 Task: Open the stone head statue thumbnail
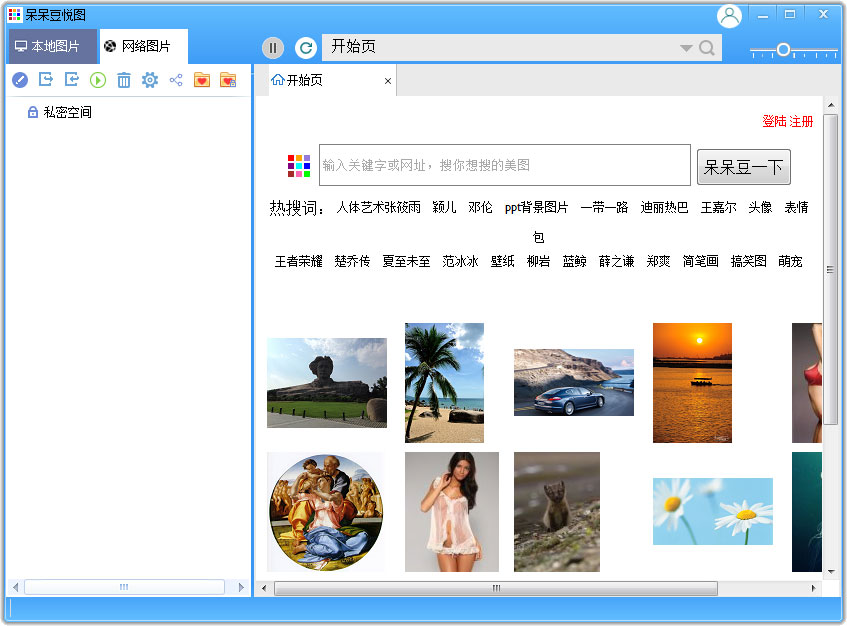[327, 383]
